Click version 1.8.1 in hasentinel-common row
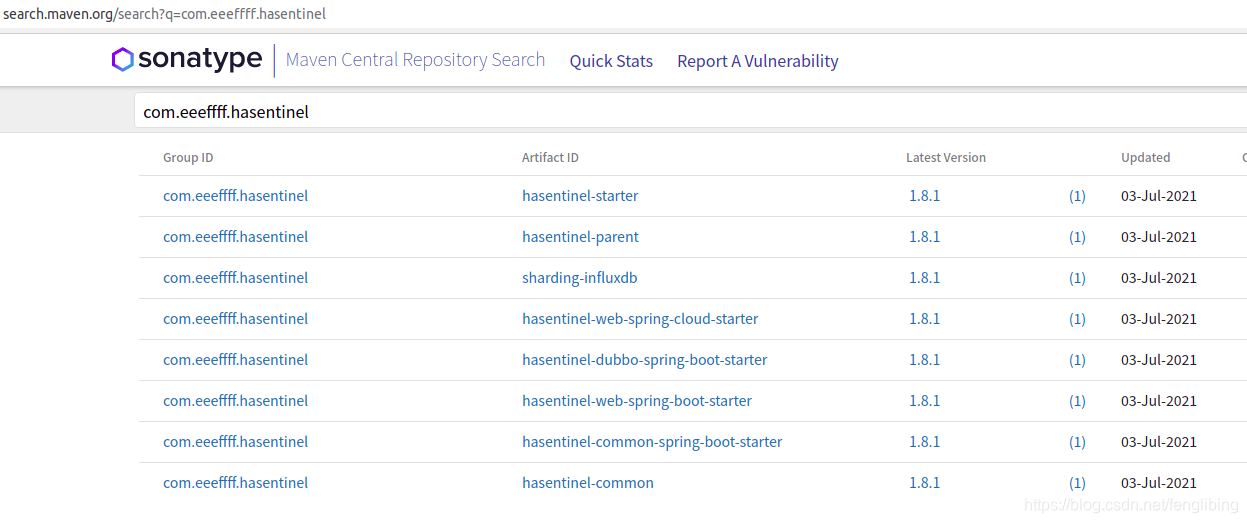1247x523 pixels. pyautogui.click(x=925, y=483)
